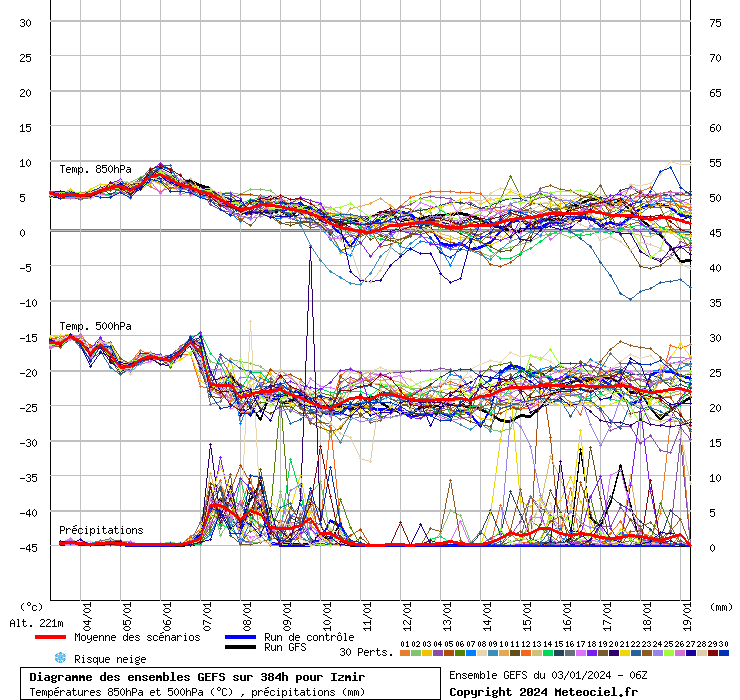
Task: Click the Temp. 500hPa chart label
Action: tap(95, 326)
